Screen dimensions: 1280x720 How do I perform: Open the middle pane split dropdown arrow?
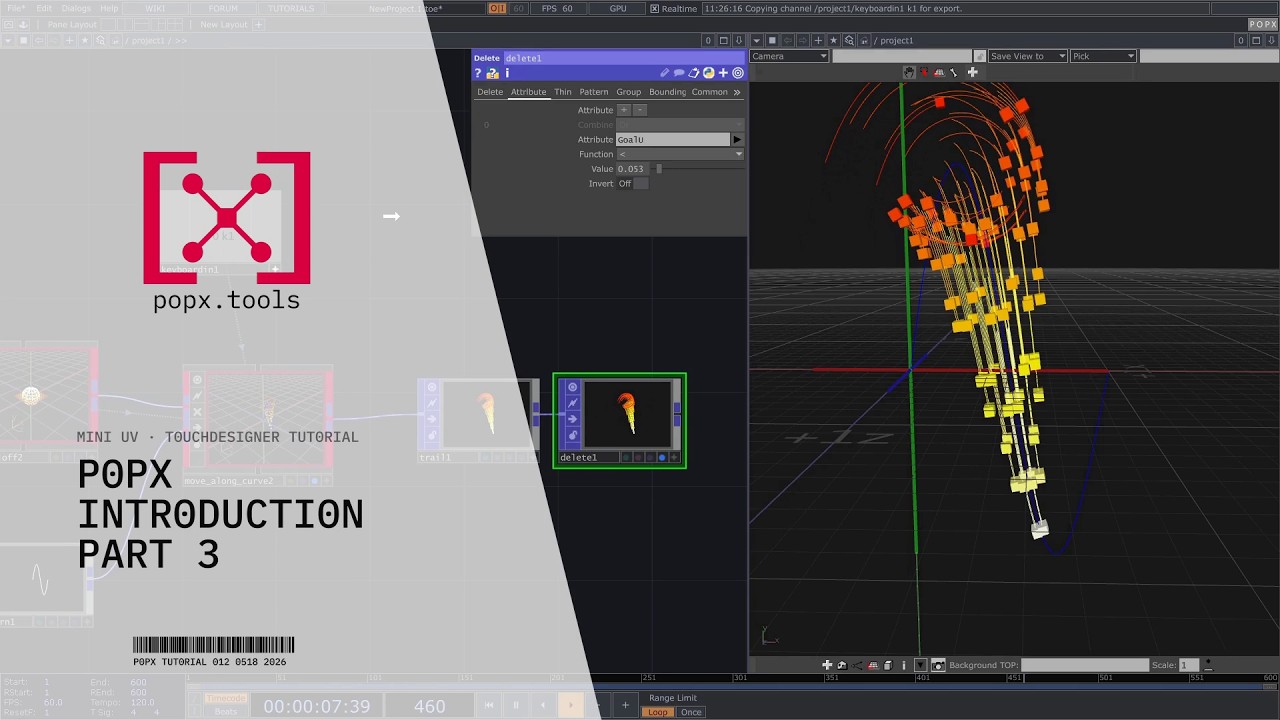pos(738,40)
